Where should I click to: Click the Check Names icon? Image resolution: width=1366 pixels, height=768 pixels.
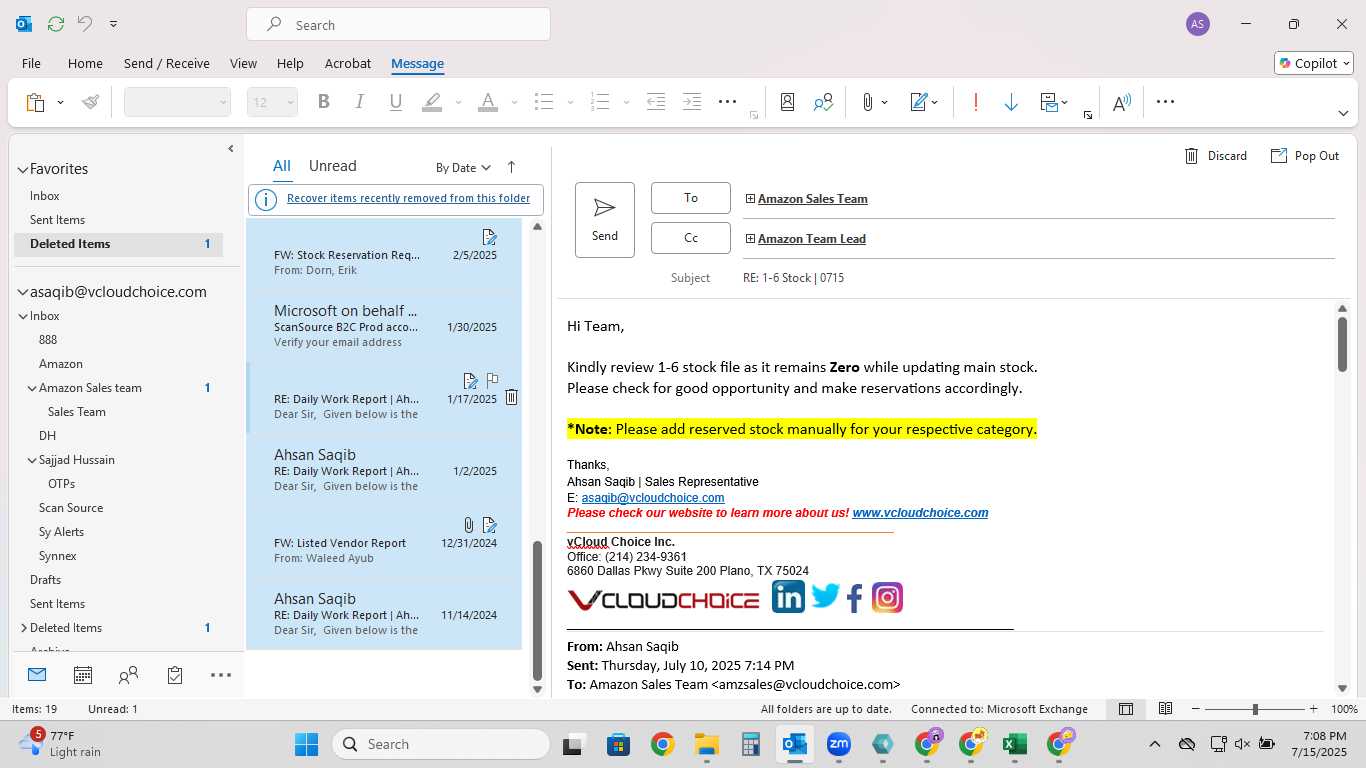823,102
